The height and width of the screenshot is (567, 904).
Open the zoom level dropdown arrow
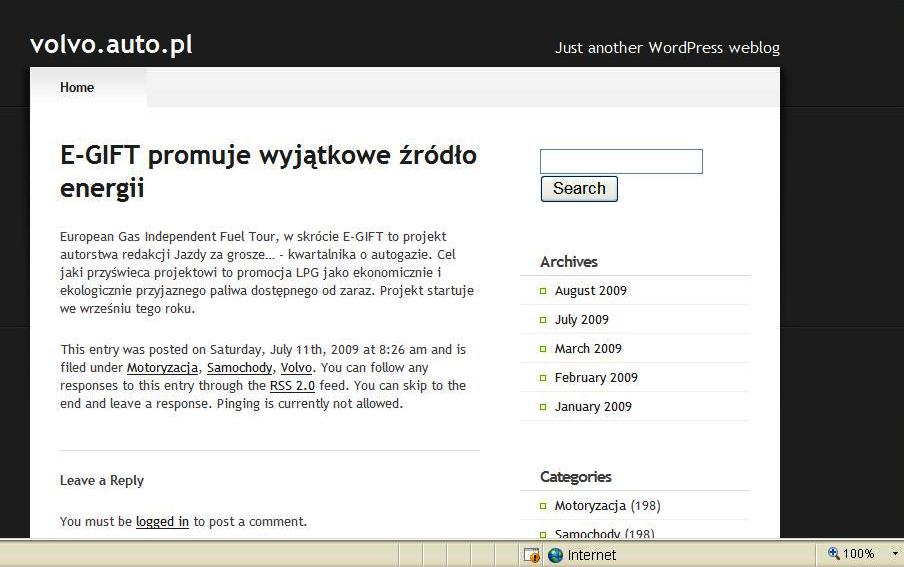coord(895,554)
